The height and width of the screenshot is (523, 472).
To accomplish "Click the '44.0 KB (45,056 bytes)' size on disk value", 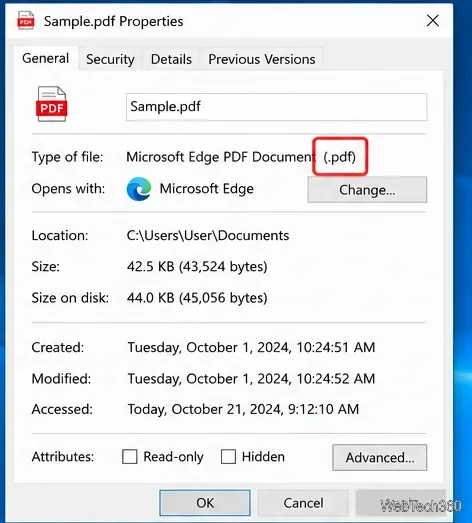I will (197, 298).
